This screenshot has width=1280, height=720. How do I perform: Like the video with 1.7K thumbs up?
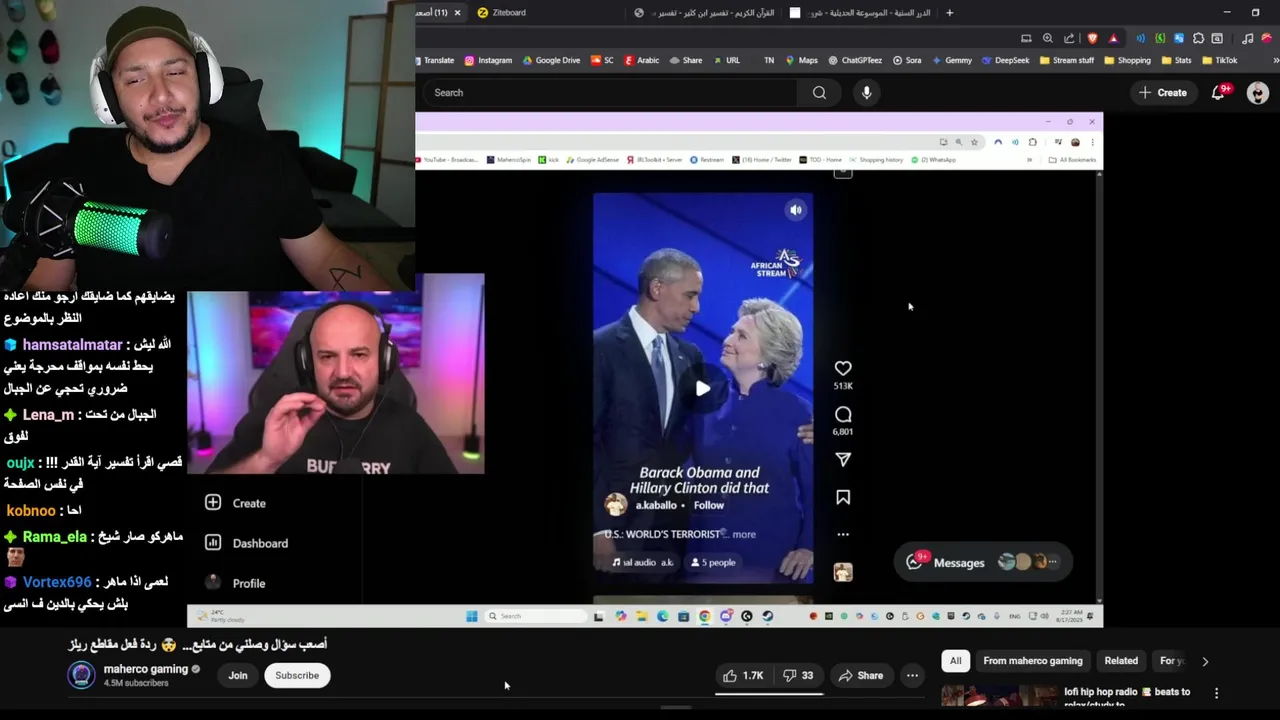point(743,676)
